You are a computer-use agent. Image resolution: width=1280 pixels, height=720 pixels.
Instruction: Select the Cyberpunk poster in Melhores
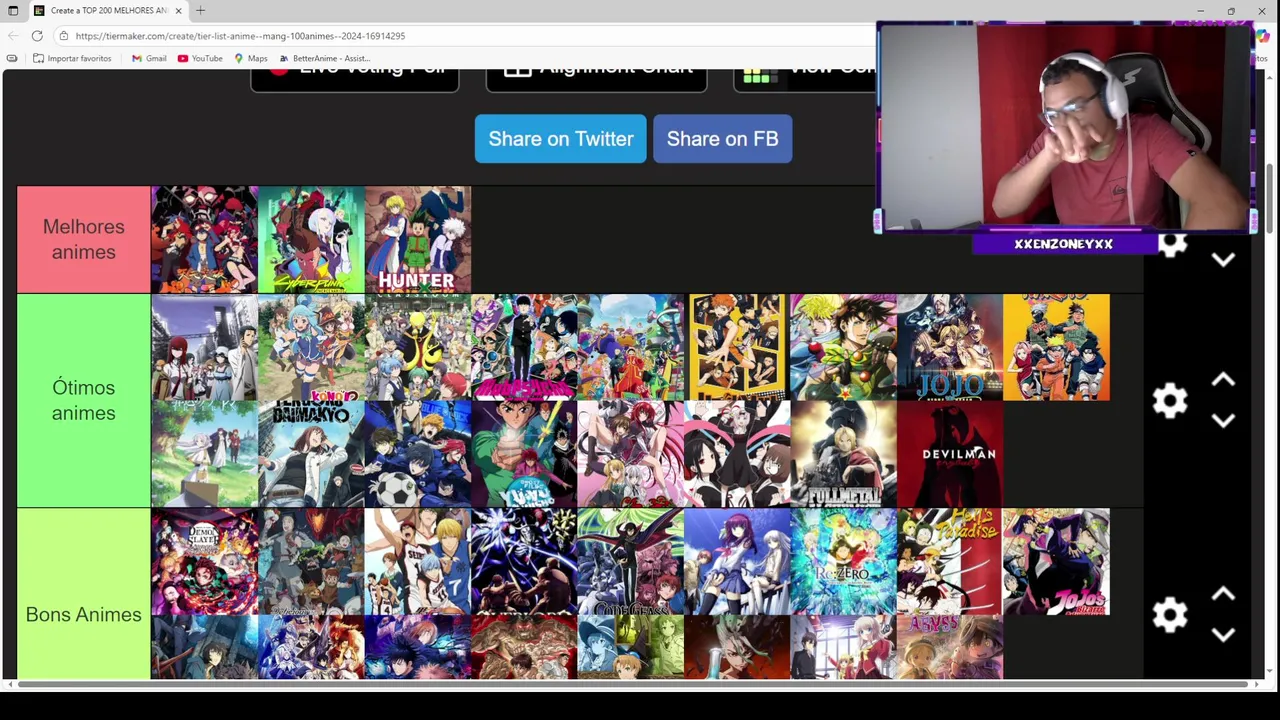311,239
